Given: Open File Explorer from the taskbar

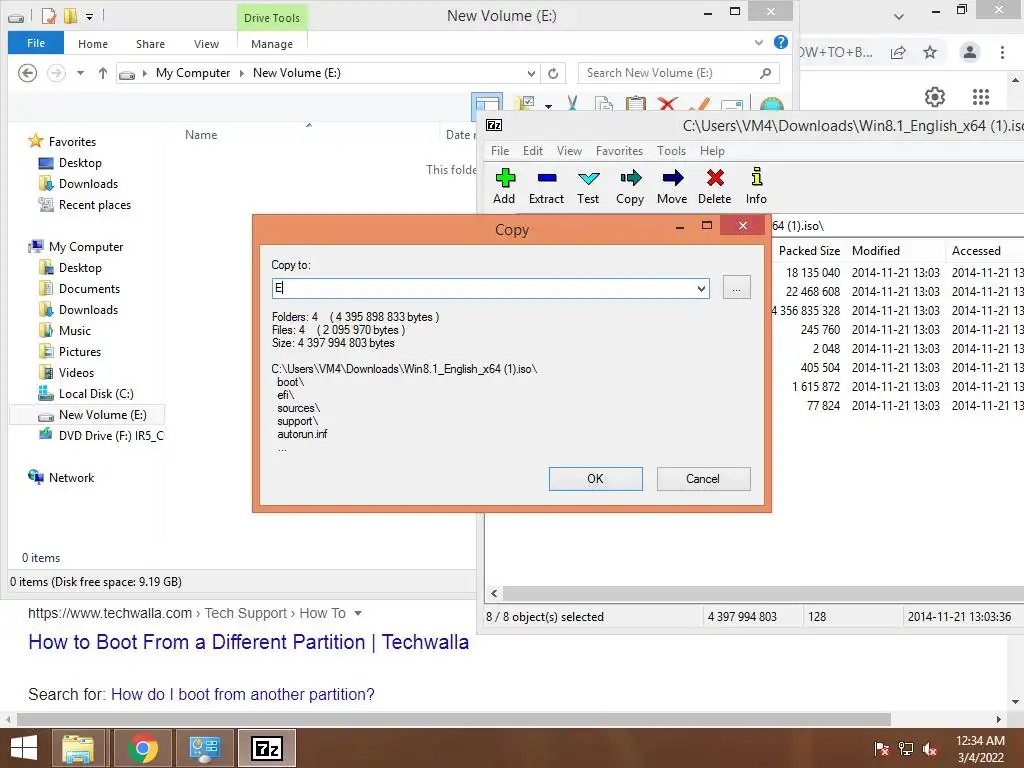Looking at the screenshot, I should pos(78,748).
